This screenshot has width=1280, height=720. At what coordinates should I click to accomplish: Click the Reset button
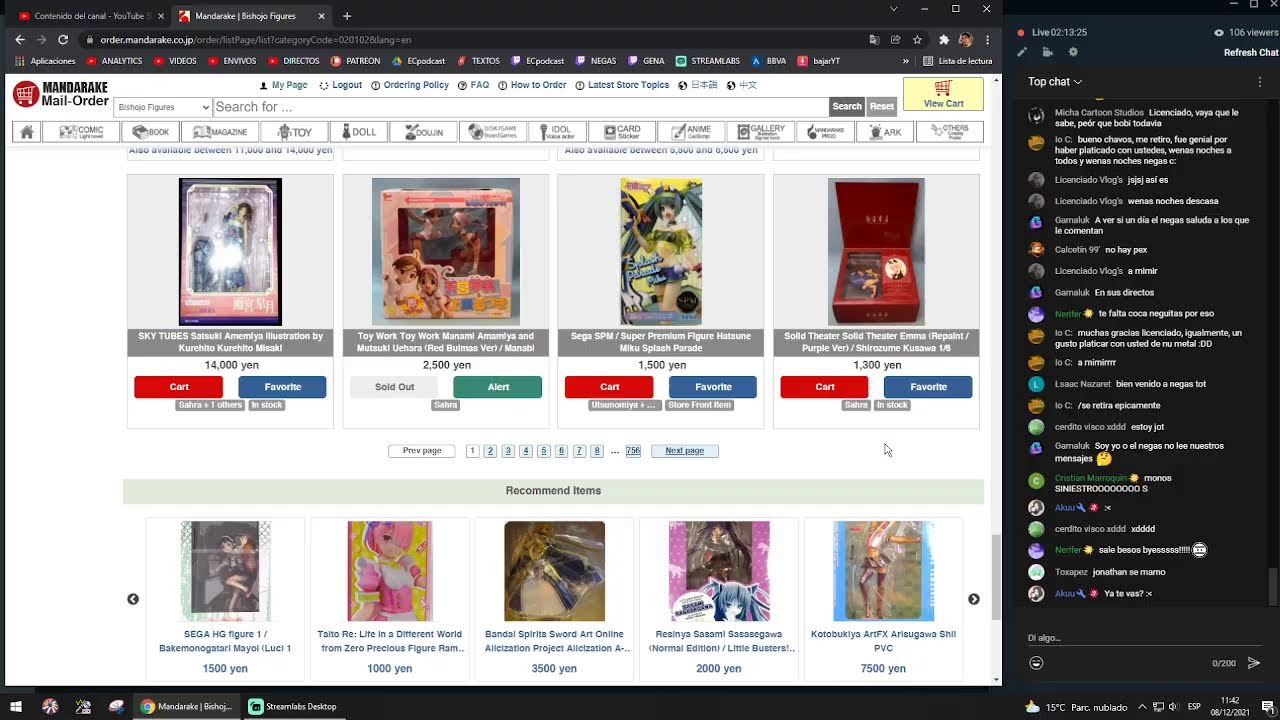pyautogui.click(x=881, y=106)
